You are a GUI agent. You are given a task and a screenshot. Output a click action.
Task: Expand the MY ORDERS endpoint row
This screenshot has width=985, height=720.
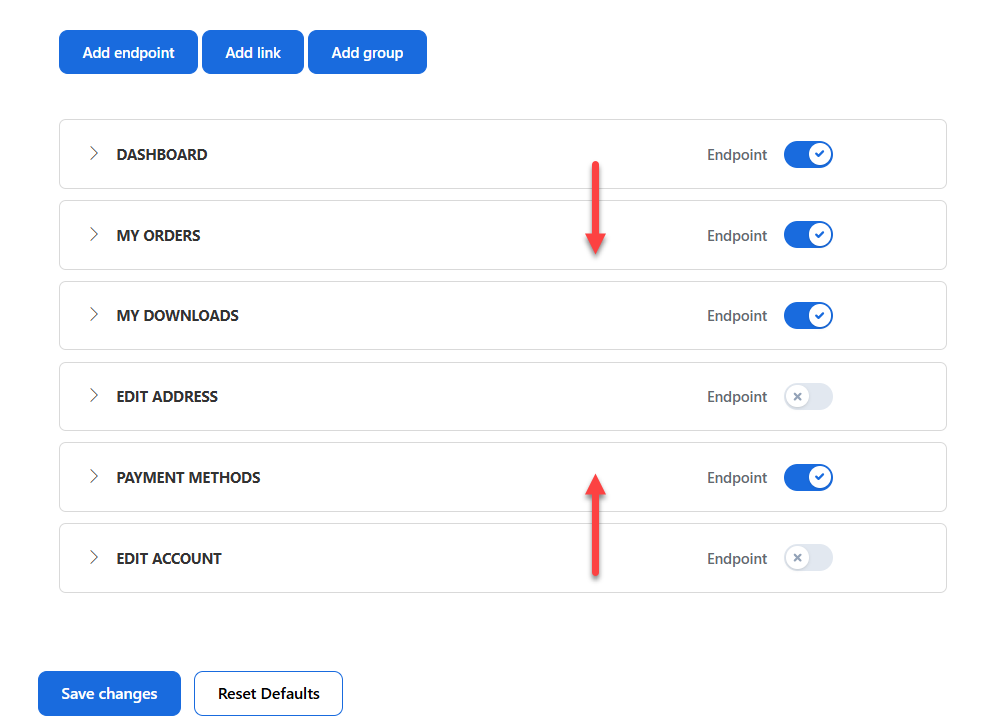(93, 235)
